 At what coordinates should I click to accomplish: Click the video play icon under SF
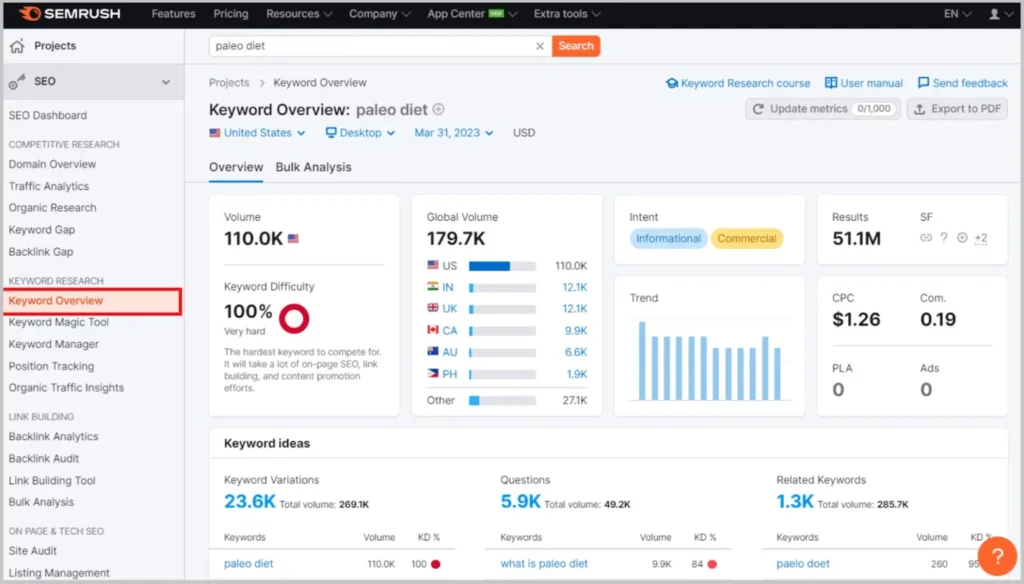[x=962, y=238]
